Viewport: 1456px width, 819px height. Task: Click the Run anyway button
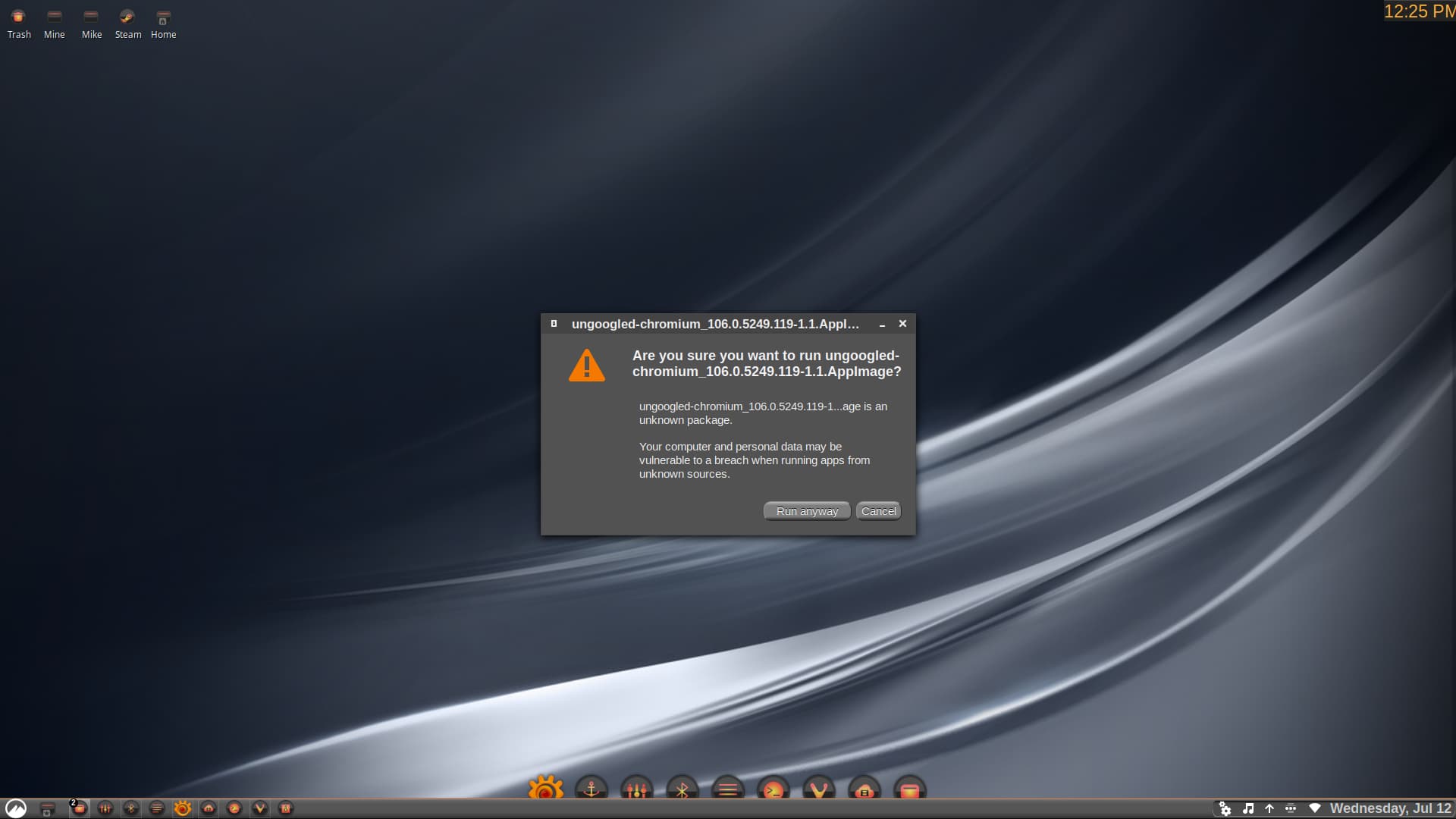[x=807, y=511]
